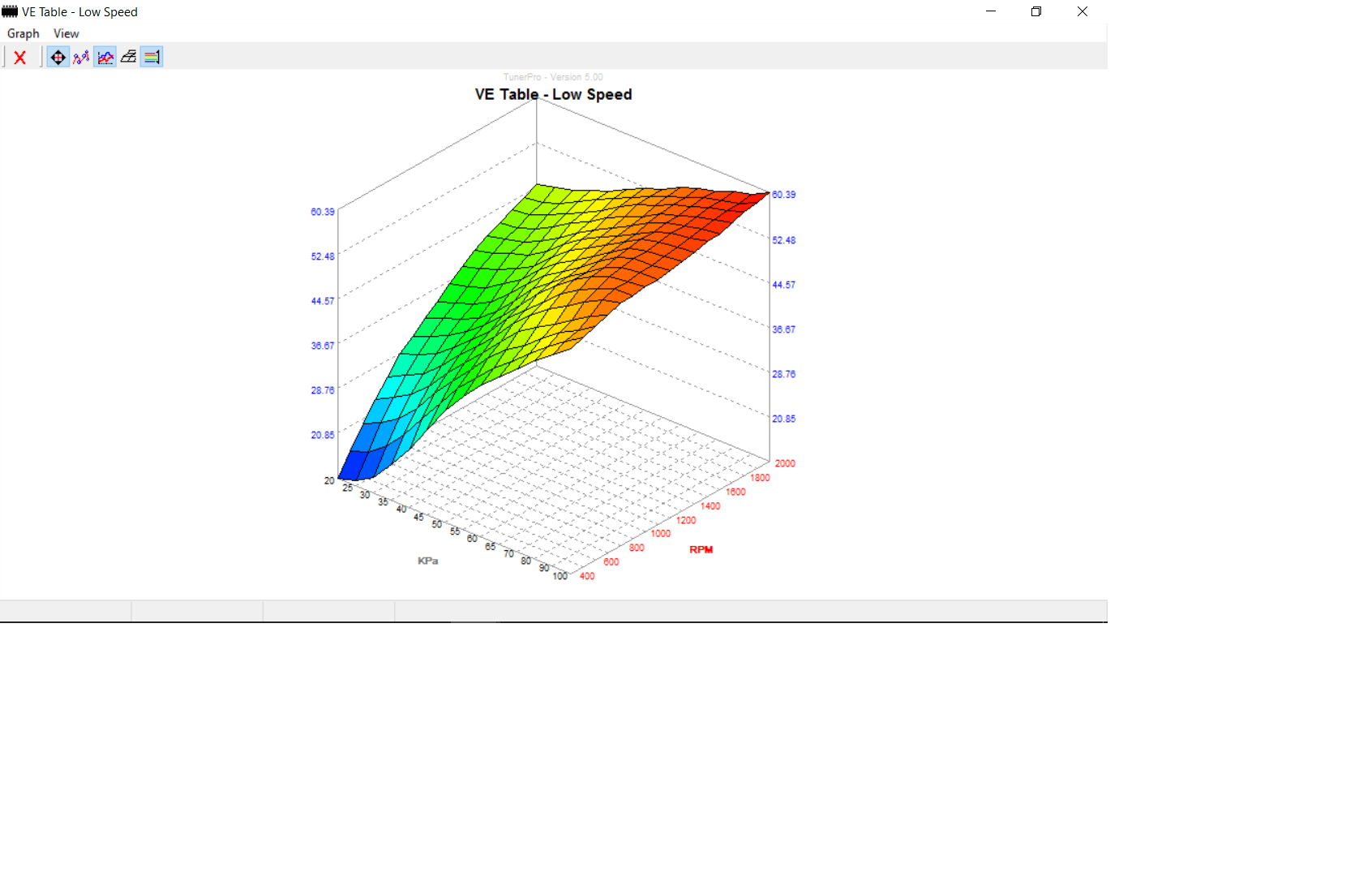Select the wireframe surface mesh icon
The width and height of the screenshot is (1372, 873).
(x=128, y=58)
